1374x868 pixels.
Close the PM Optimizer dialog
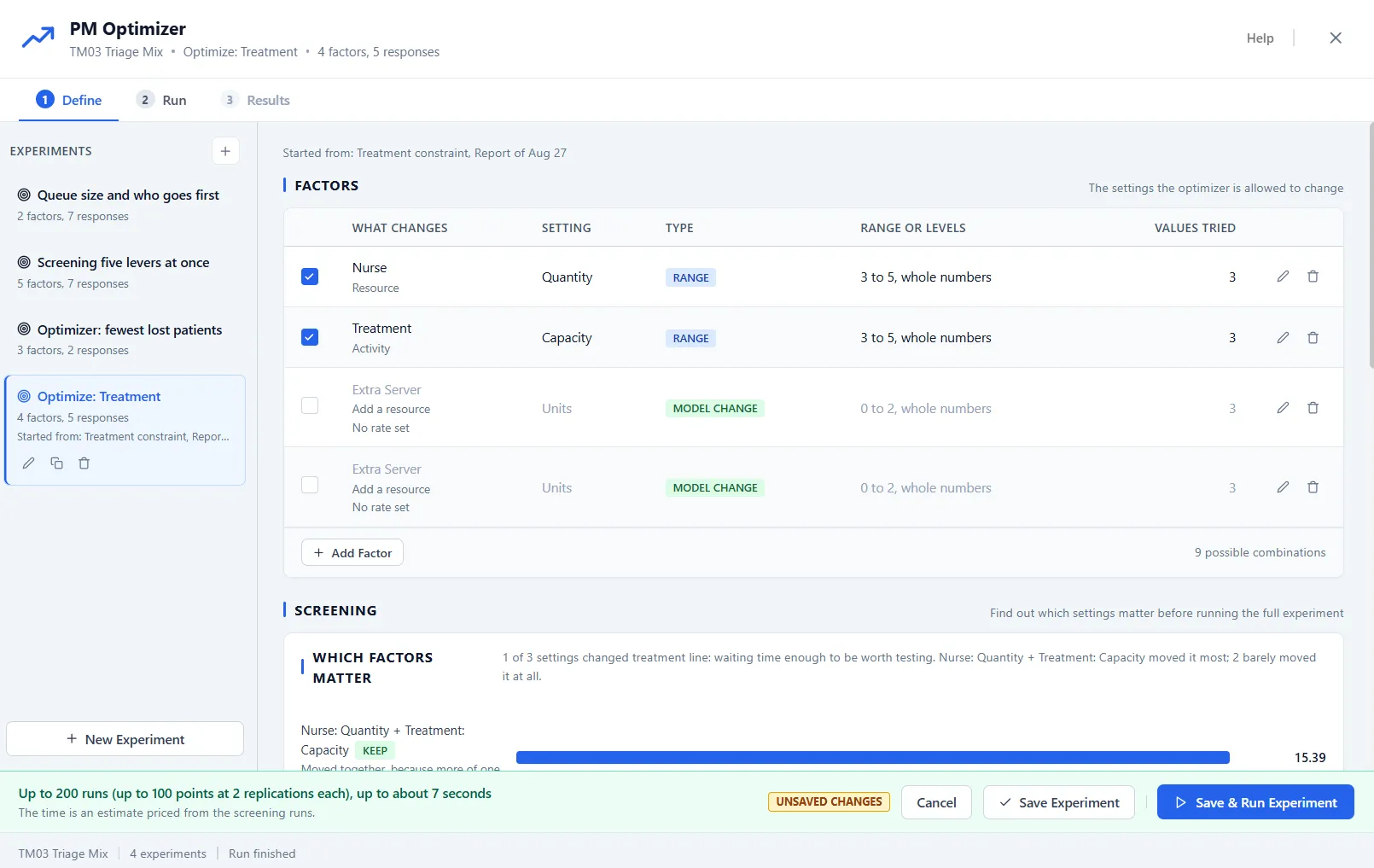(1336, 38)
